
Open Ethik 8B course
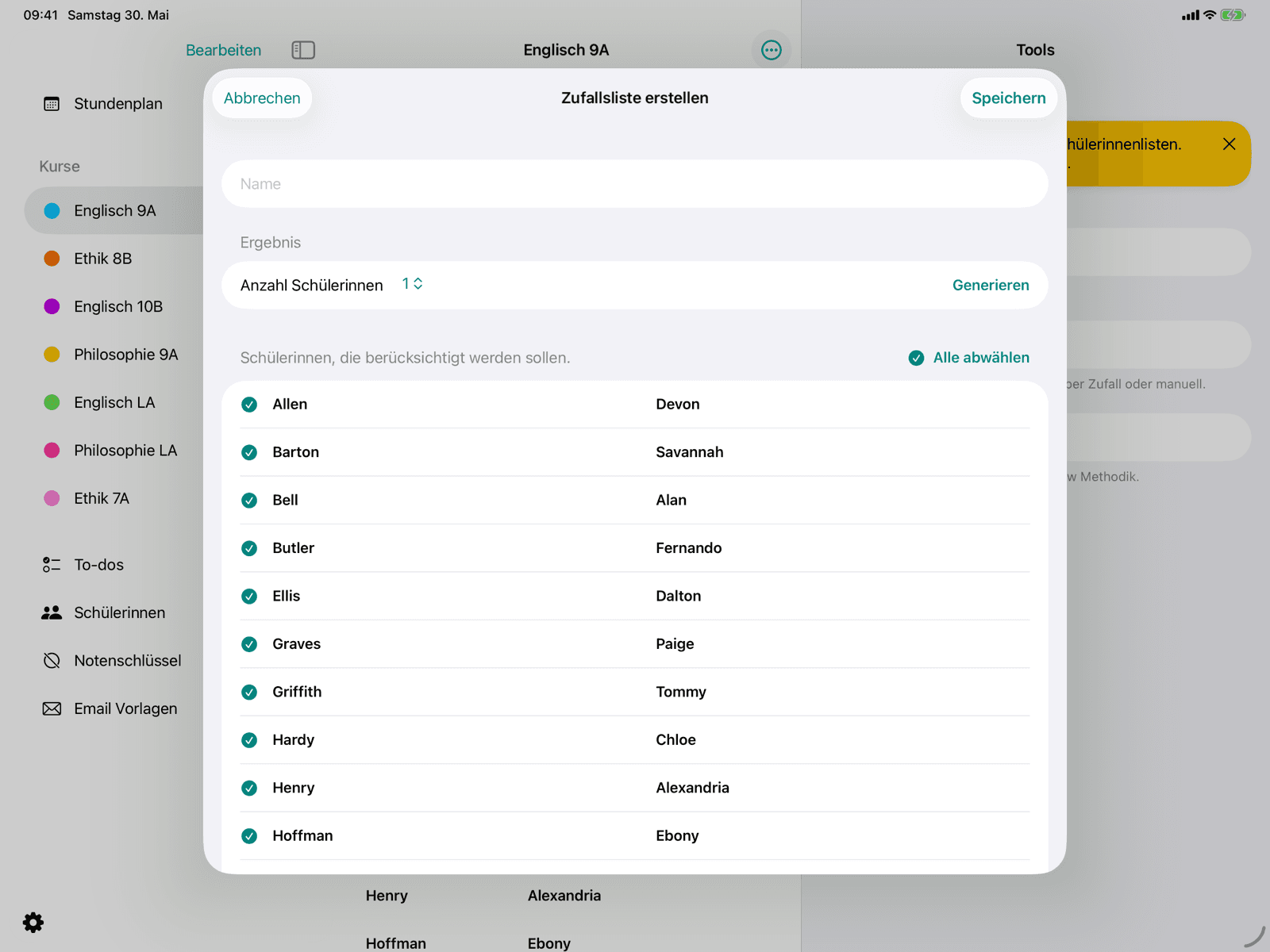pyautogui.click(x=103, y=259)
